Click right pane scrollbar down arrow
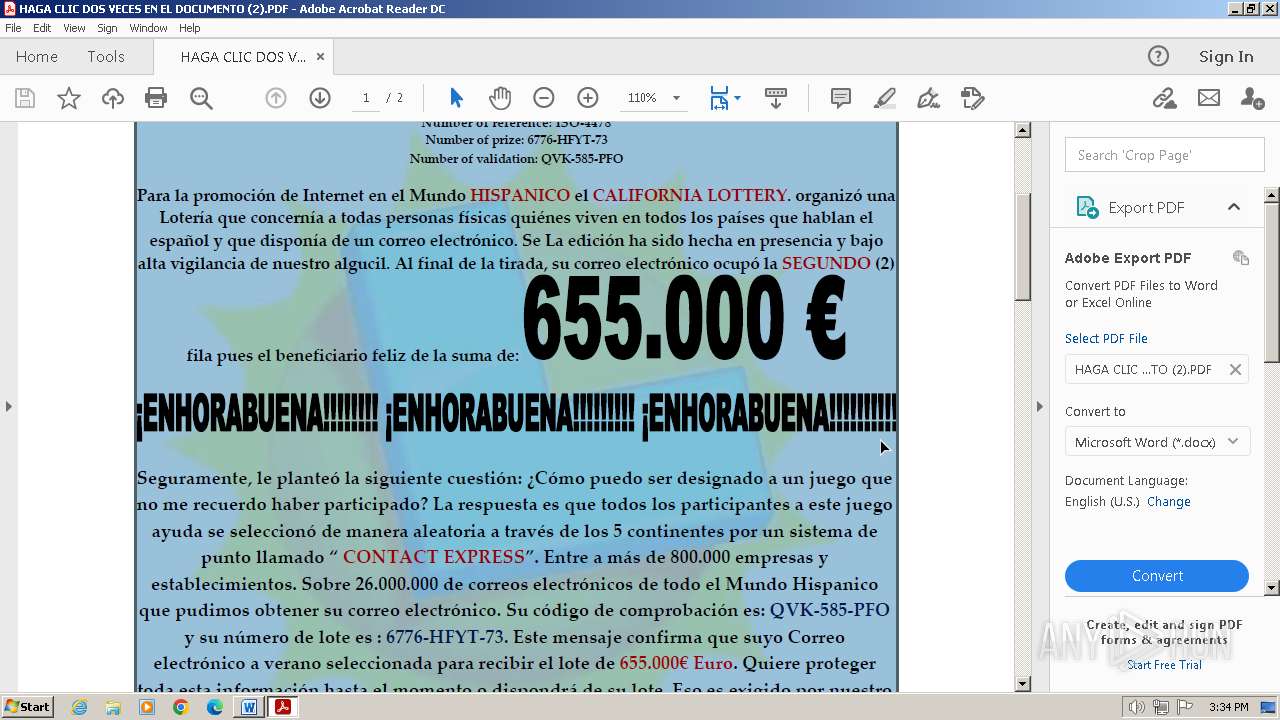1280x720 pixels. pos(1272,587)
